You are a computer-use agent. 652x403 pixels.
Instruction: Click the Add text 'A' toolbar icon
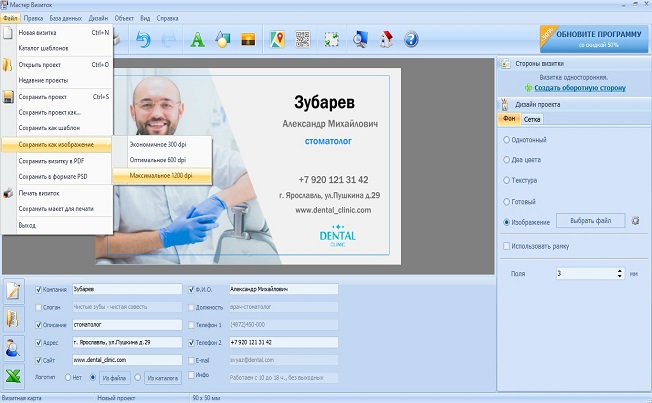(198, 40)
